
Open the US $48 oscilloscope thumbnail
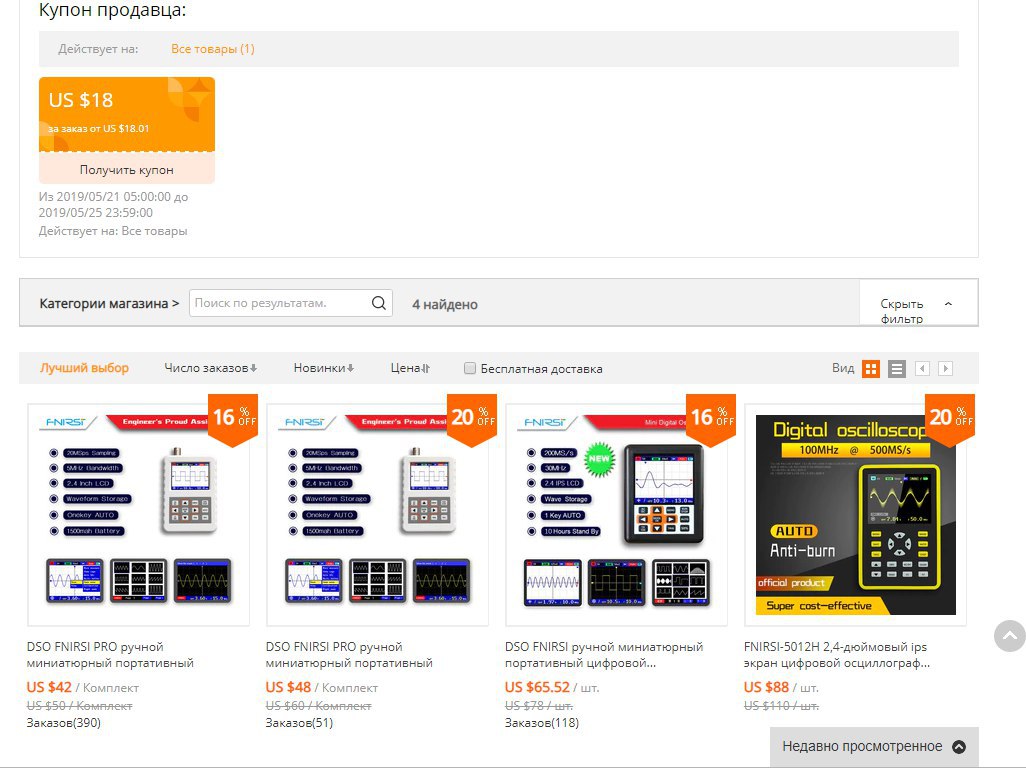point(377,514)
